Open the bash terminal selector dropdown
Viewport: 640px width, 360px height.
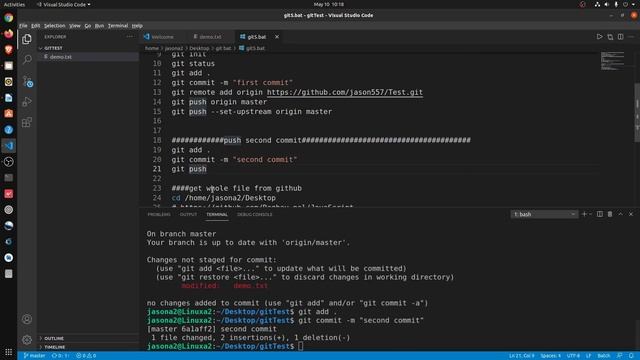click(544, 214)
